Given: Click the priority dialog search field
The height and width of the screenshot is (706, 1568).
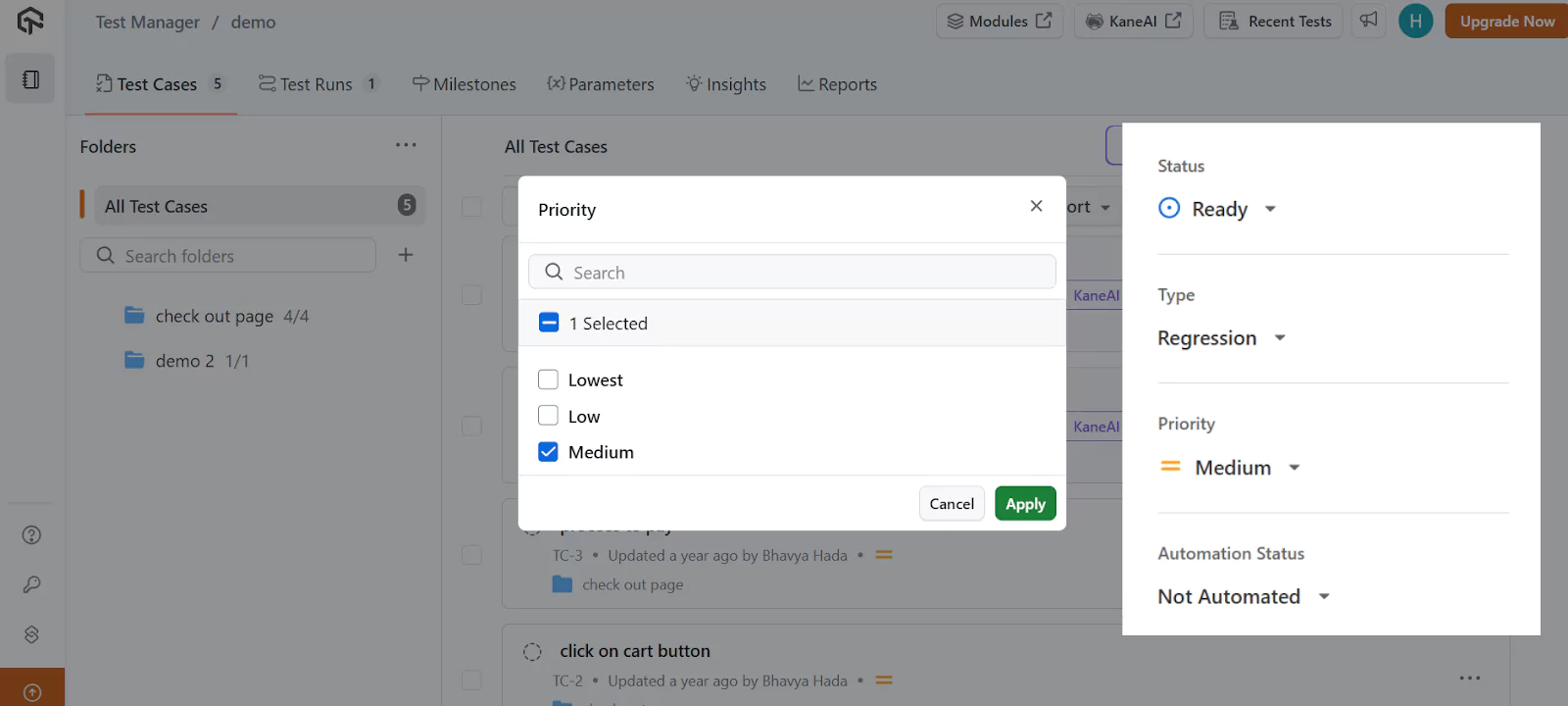Looking at the screenshot, I should point(791,272).
